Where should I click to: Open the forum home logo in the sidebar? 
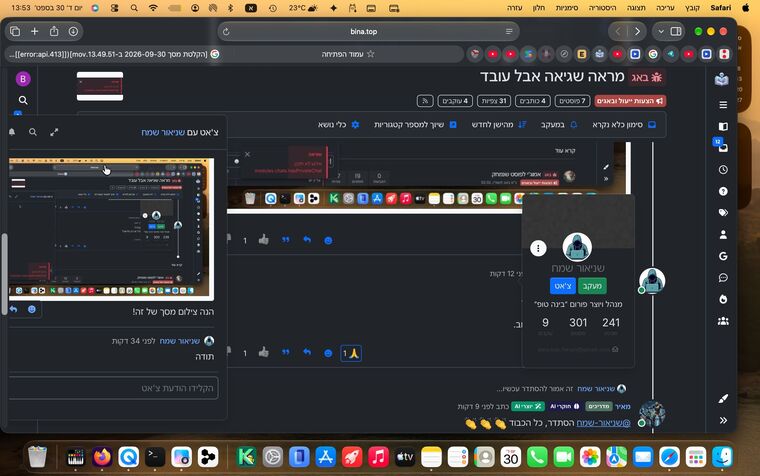point(722,79)
